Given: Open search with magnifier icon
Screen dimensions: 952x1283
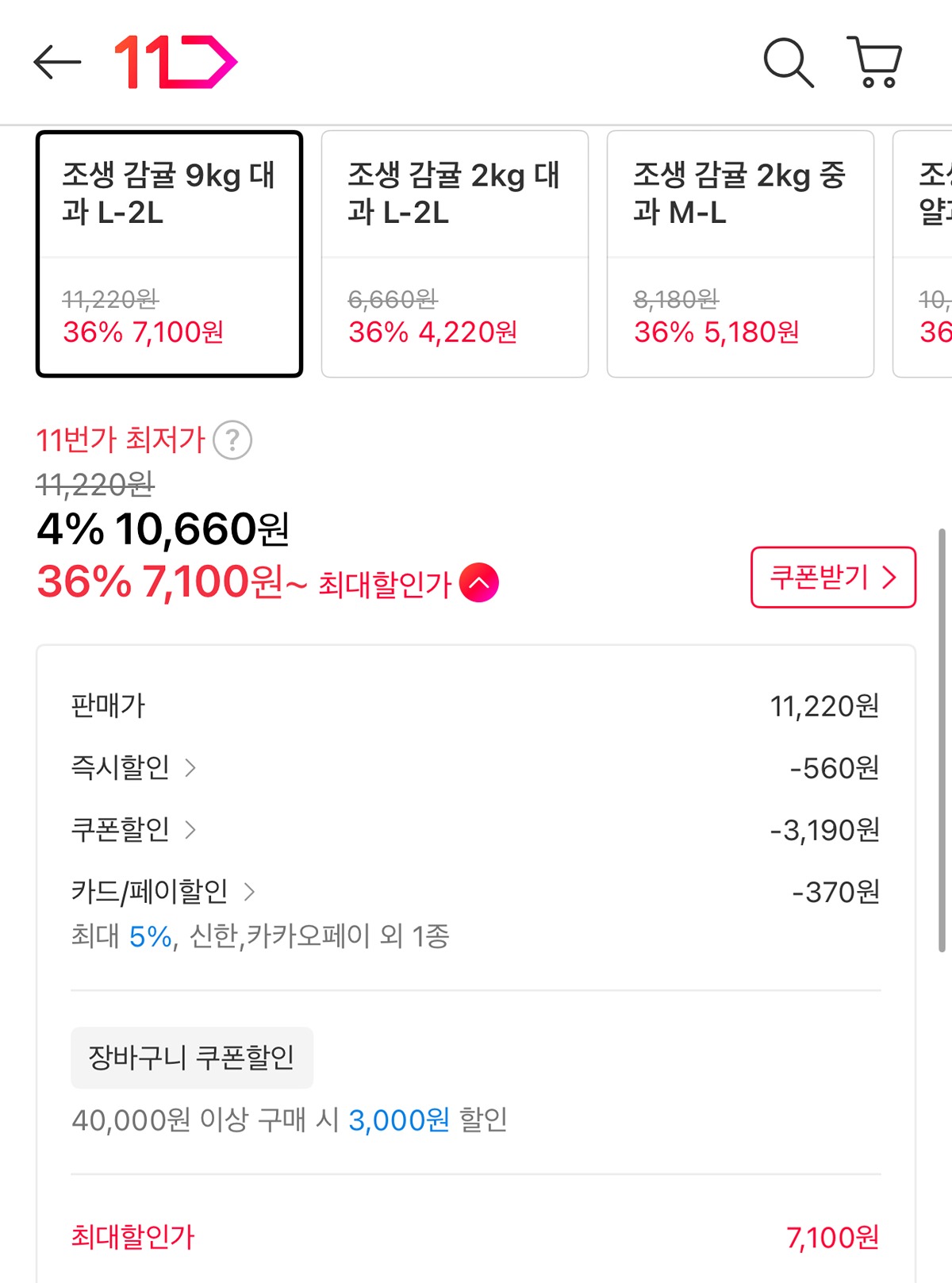Looking at the screenshot, I should [788, 62].
